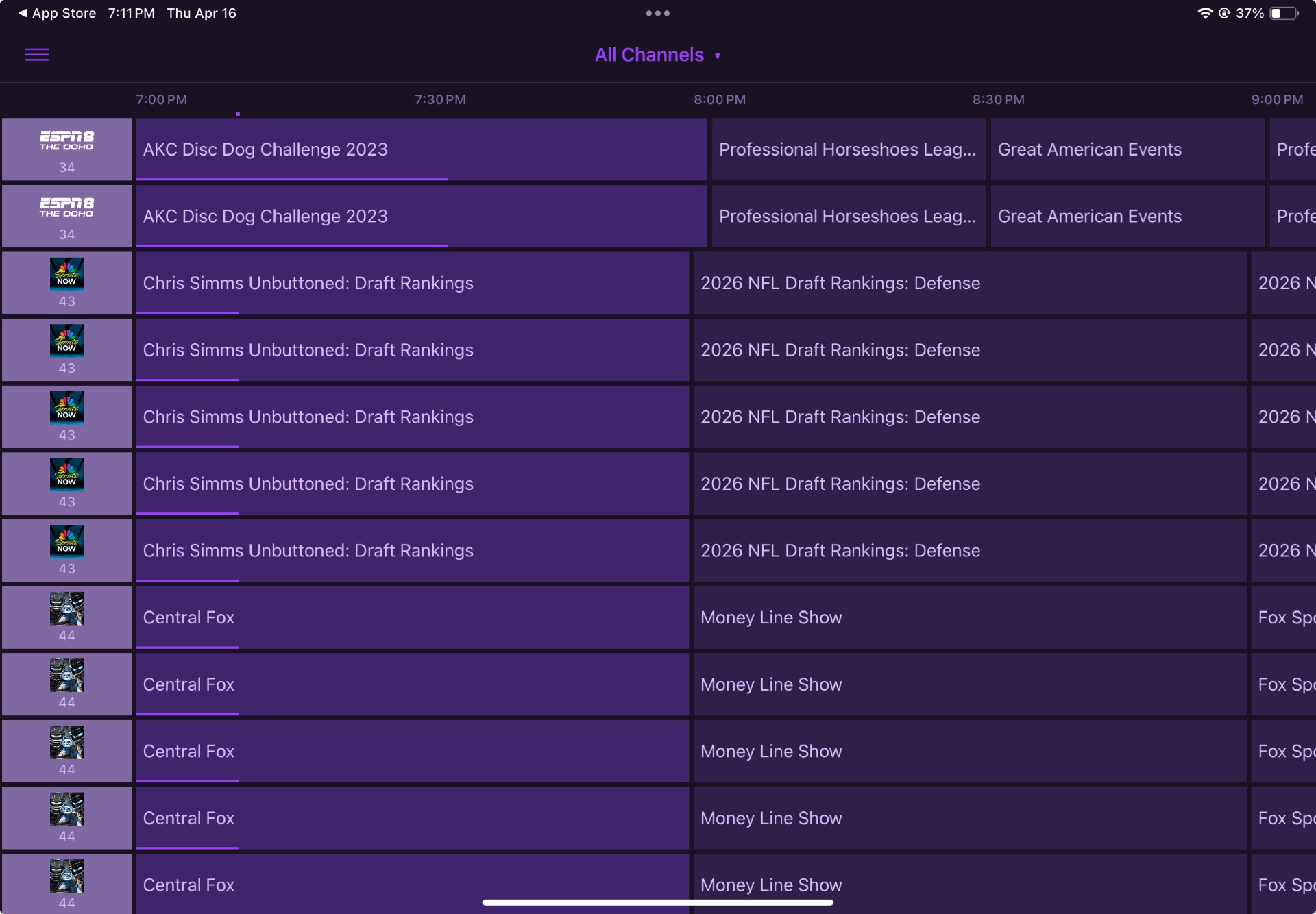Image resolution: width=1316 pixels, height=914 pixels.
Task: Expand the All Channels dropdown
Action: pos(649,55)
